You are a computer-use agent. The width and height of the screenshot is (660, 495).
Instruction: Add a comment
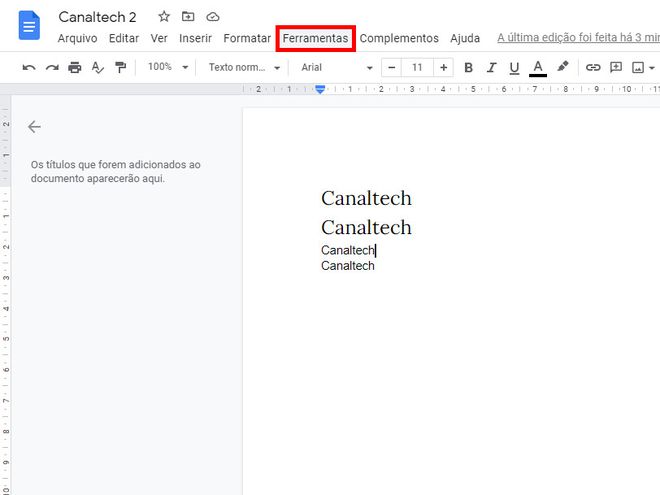coord(616,67)
